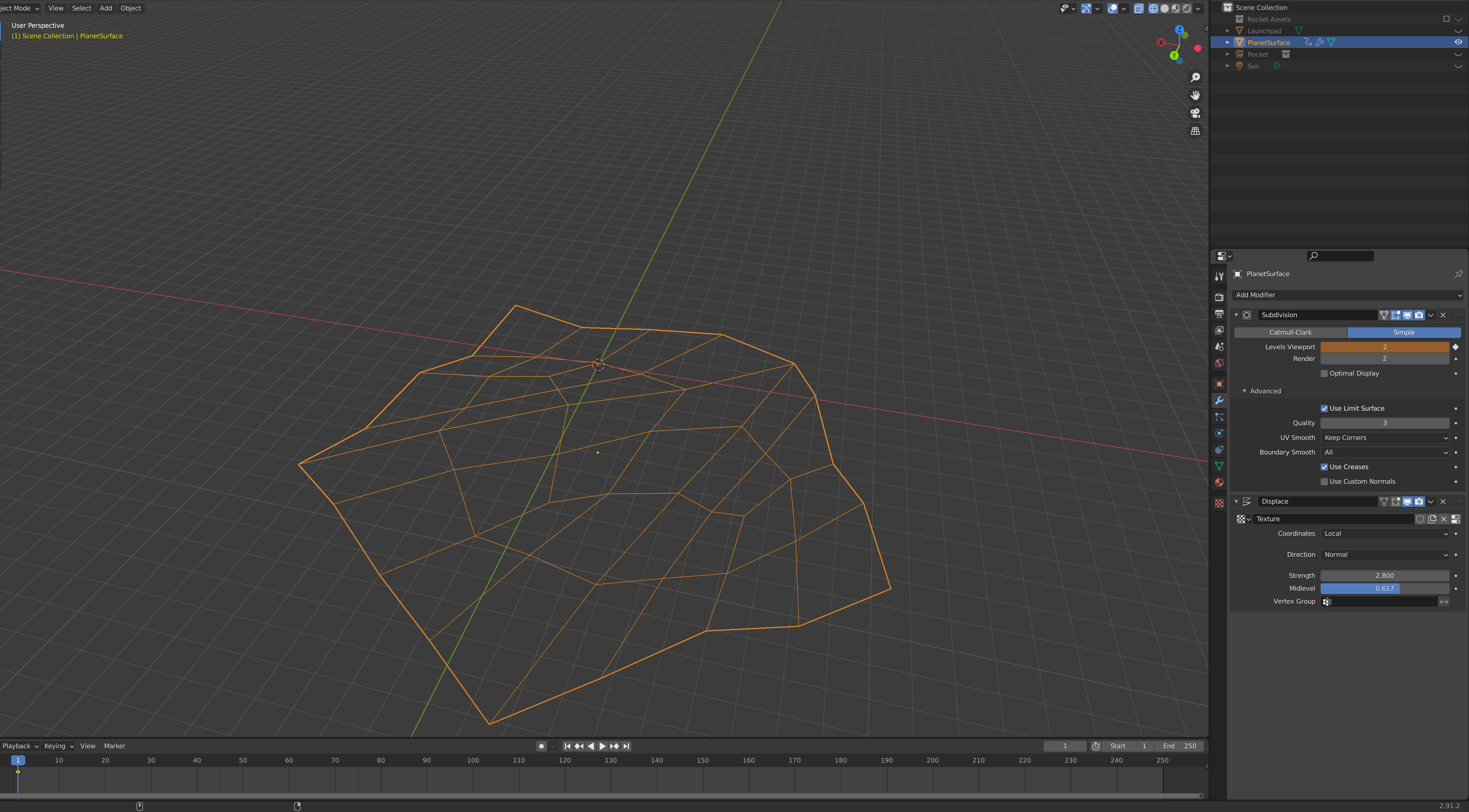Open the Modifier properties wrench tab
This screenshot has height=812, width=1469.
pos(1219,400)
